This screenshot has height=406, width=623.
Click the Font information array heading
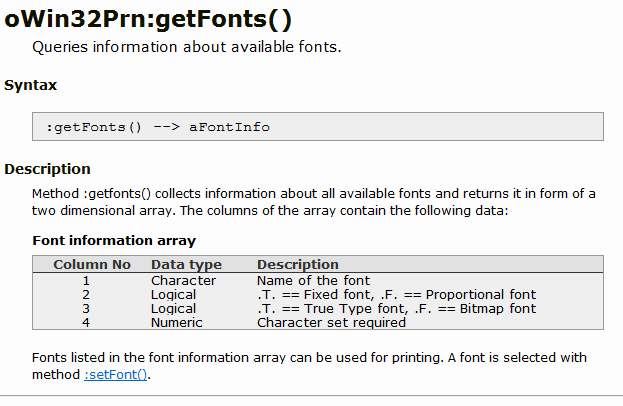(114, 241)
